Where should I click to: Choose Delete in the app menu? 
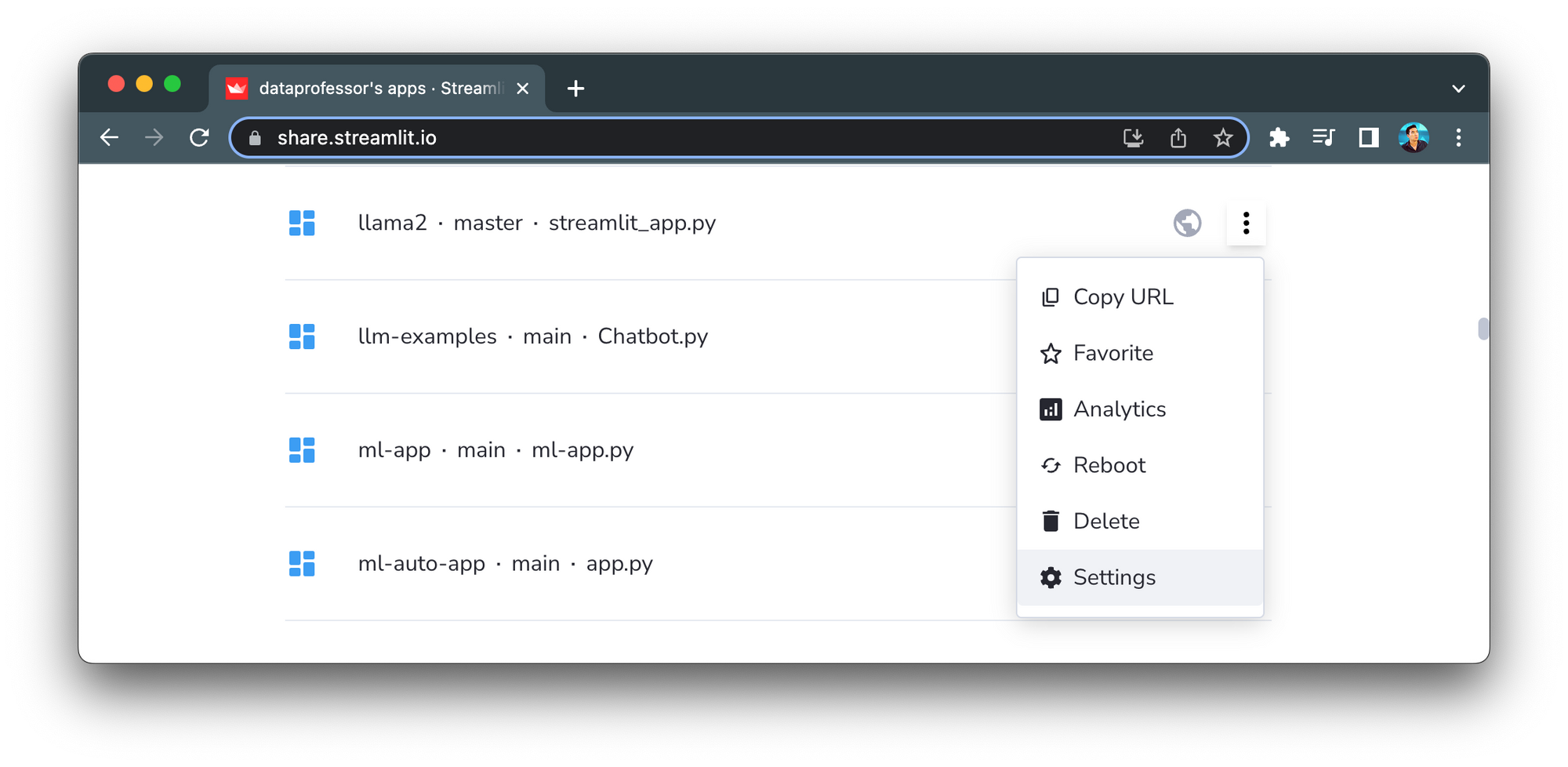click(1105, 522)
